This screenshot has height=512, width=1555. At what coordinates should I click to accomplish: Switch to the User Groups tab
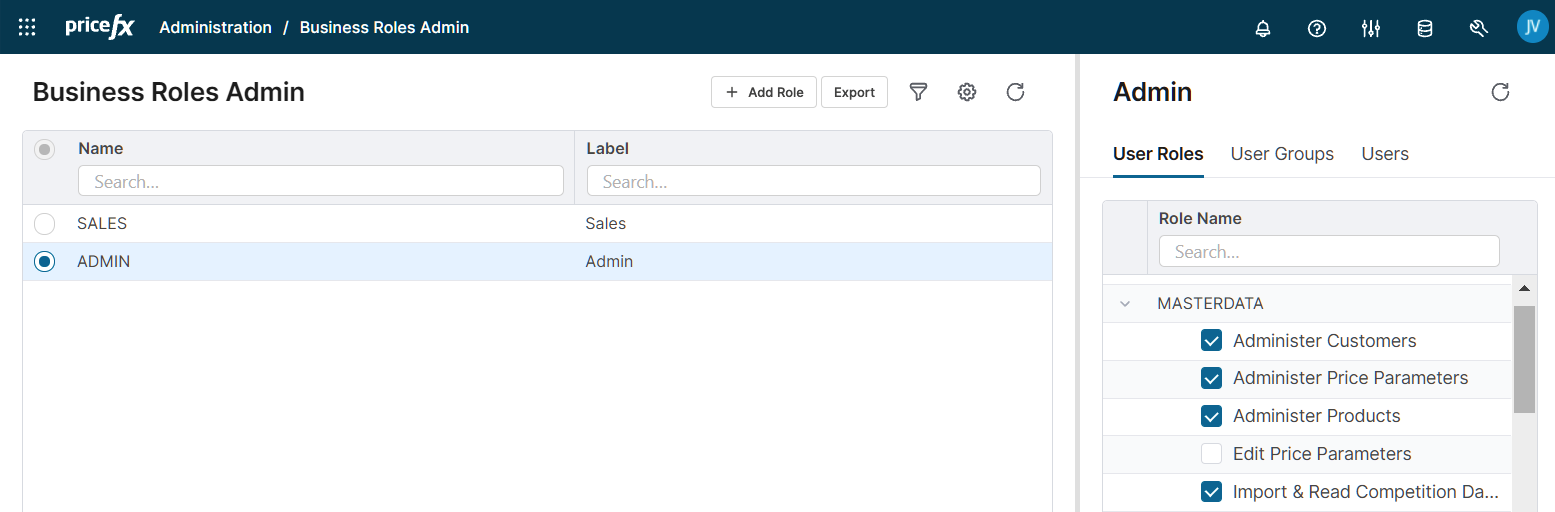point(1282,154)
